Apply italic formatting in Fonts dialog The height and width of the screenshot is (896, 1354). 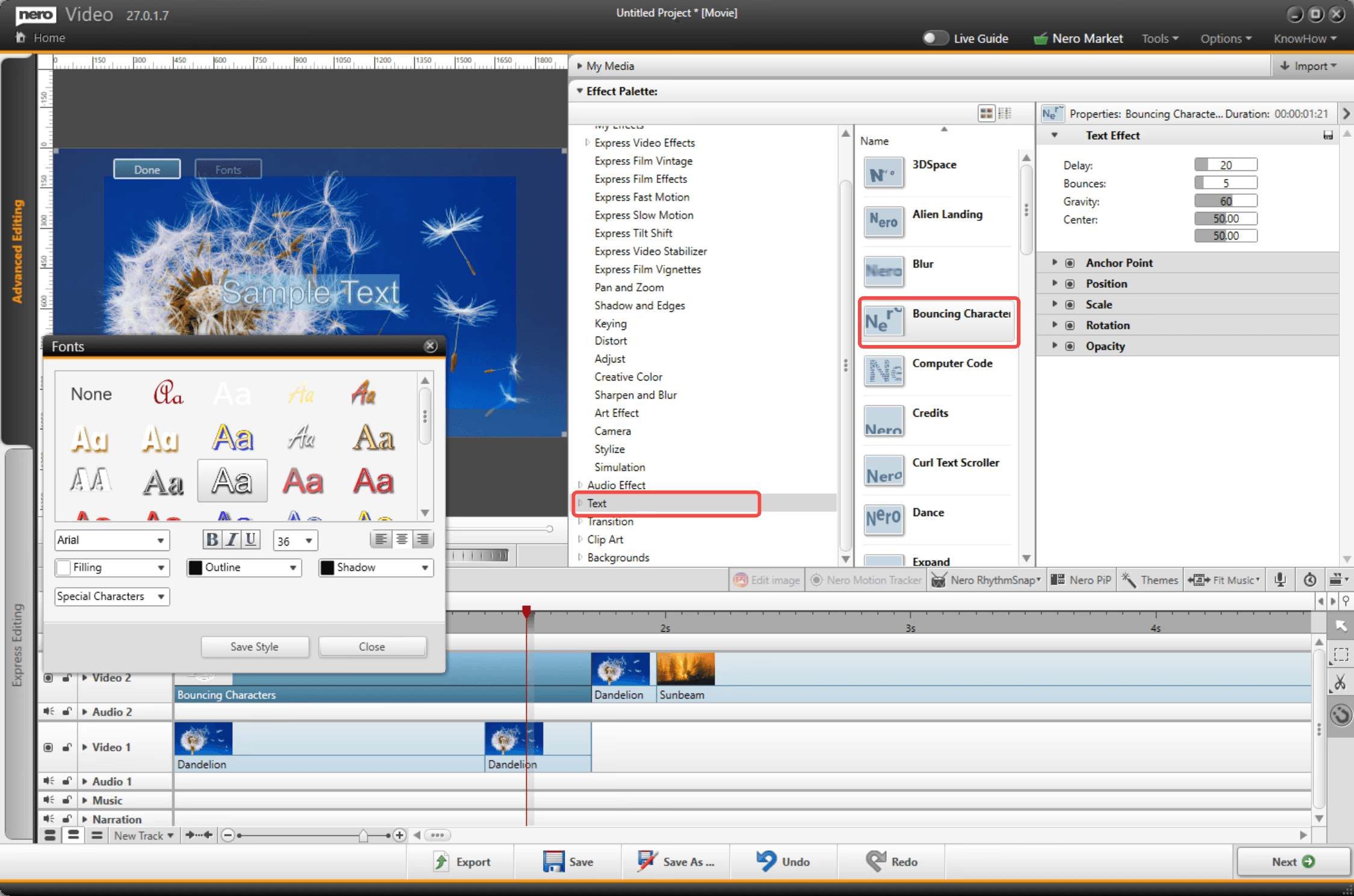[x=231, y=539]
